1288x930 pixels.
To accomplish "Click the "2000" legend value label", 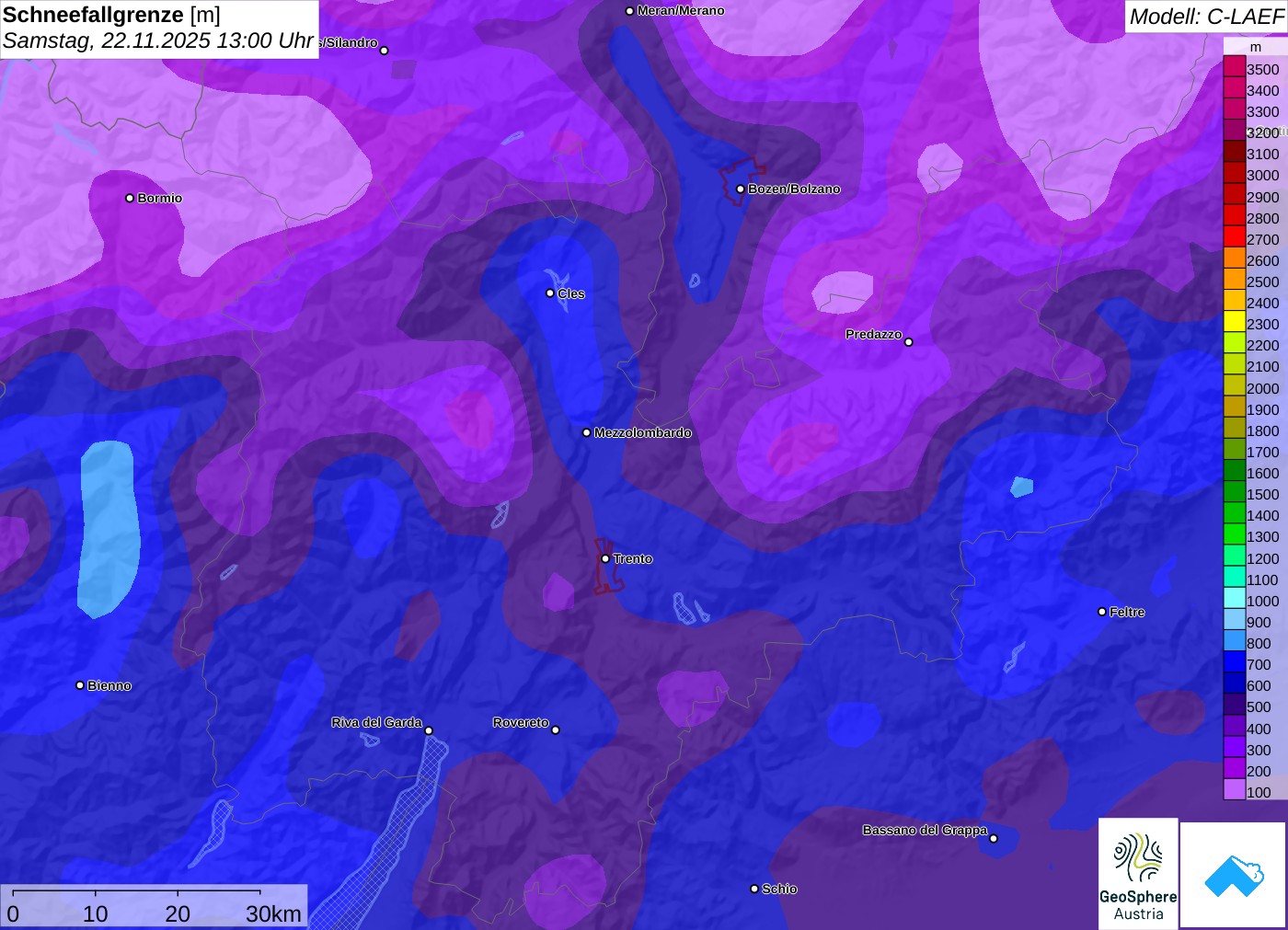I will click(1263, 388).
